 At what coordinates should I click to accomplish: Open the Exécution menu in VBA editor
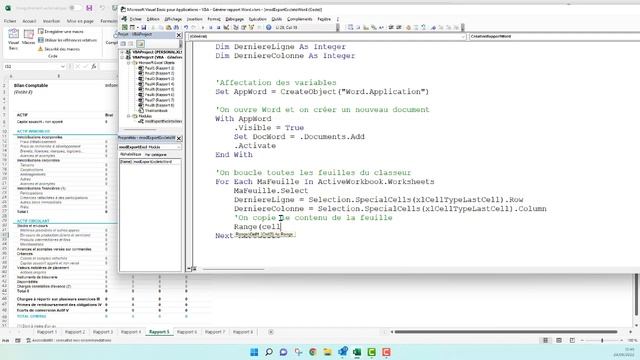click(x=258, y=19)
